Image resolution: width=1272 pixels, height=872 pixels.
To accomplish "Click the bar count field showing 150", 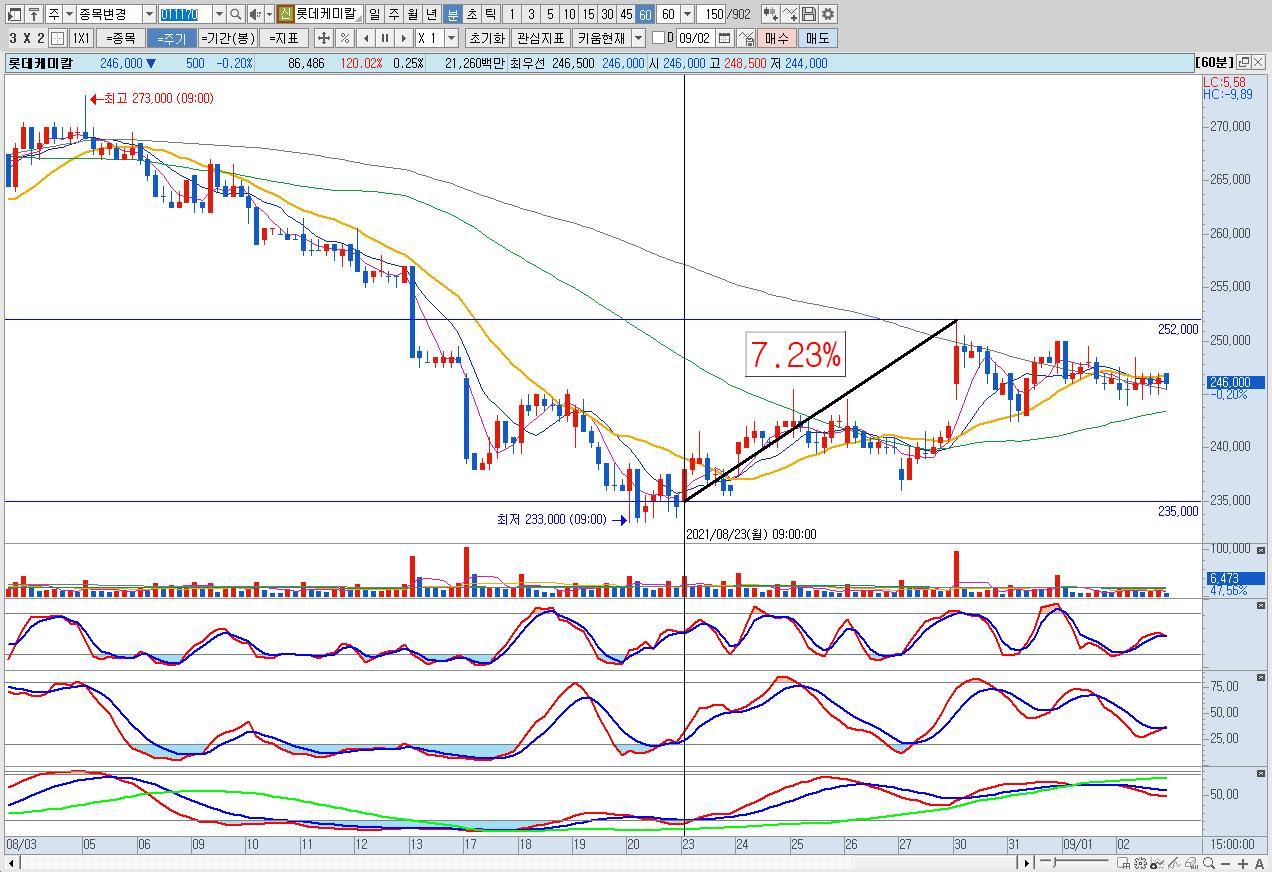I will click(x=711, y=14).
